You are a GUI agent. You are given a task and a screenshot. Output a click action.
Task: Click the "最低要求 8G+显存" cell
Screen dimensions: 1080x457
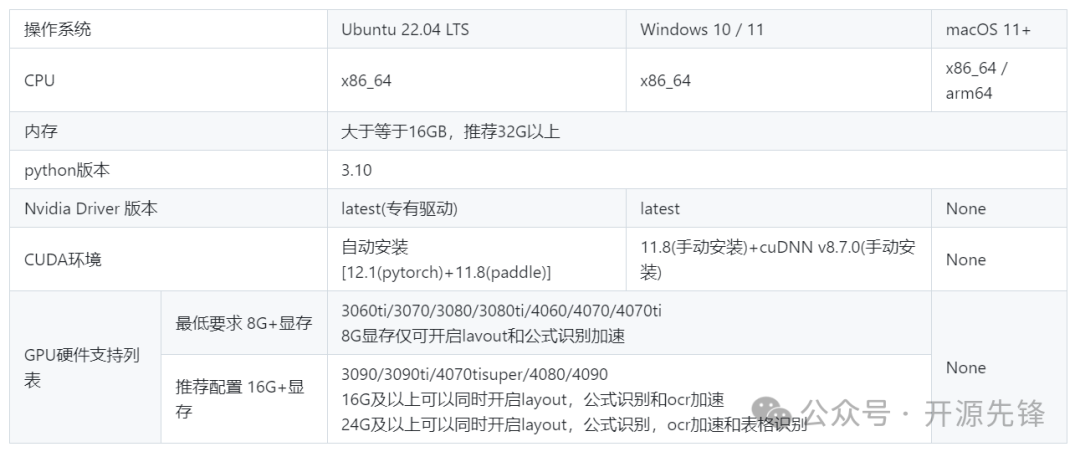[x=244, y=323]
